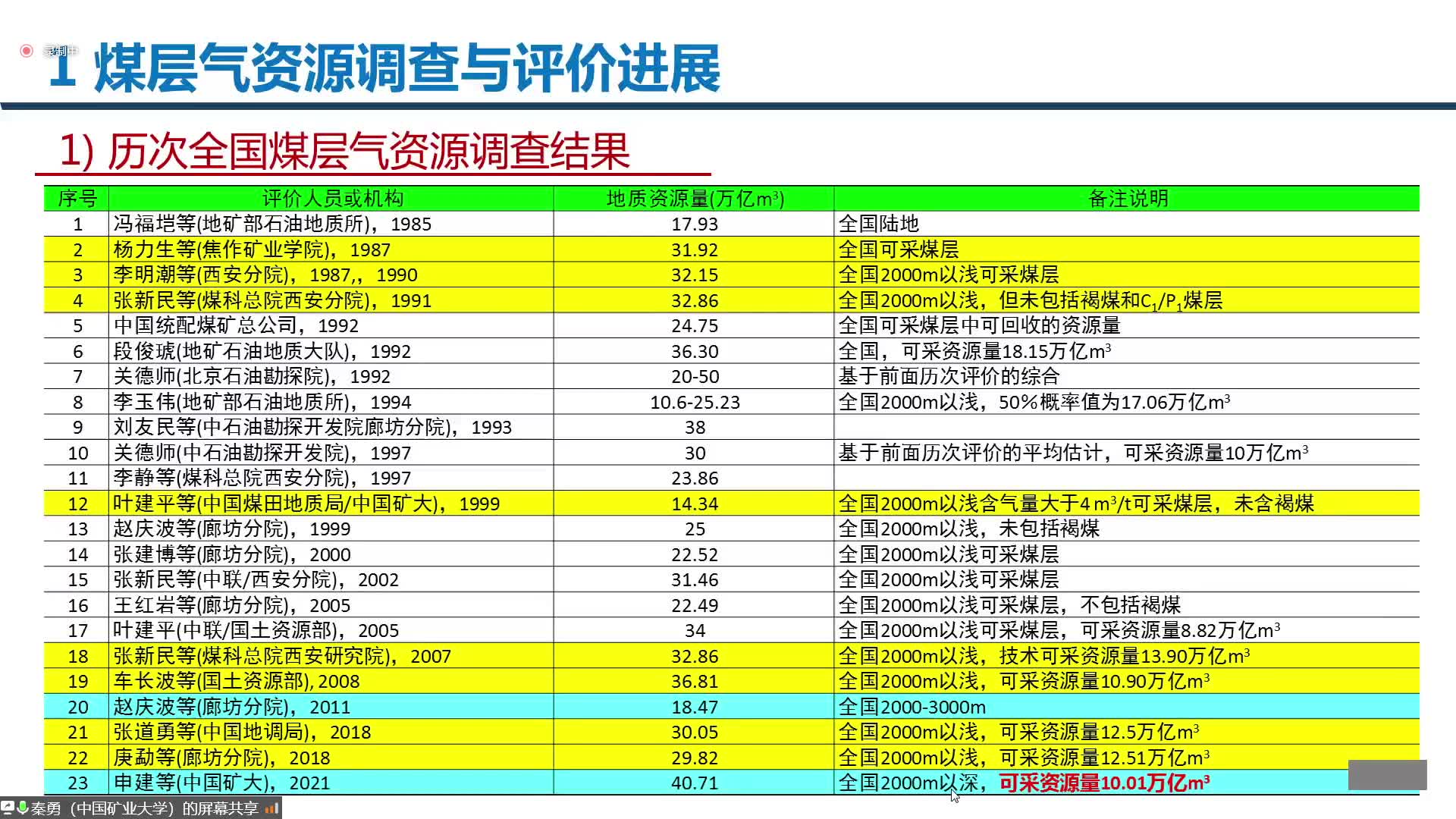Screen dimensions: 1456x819
Task: Click row 刘友民等(中石油勘探开发院廊坊分院), 1993
Action: [731, 427]
